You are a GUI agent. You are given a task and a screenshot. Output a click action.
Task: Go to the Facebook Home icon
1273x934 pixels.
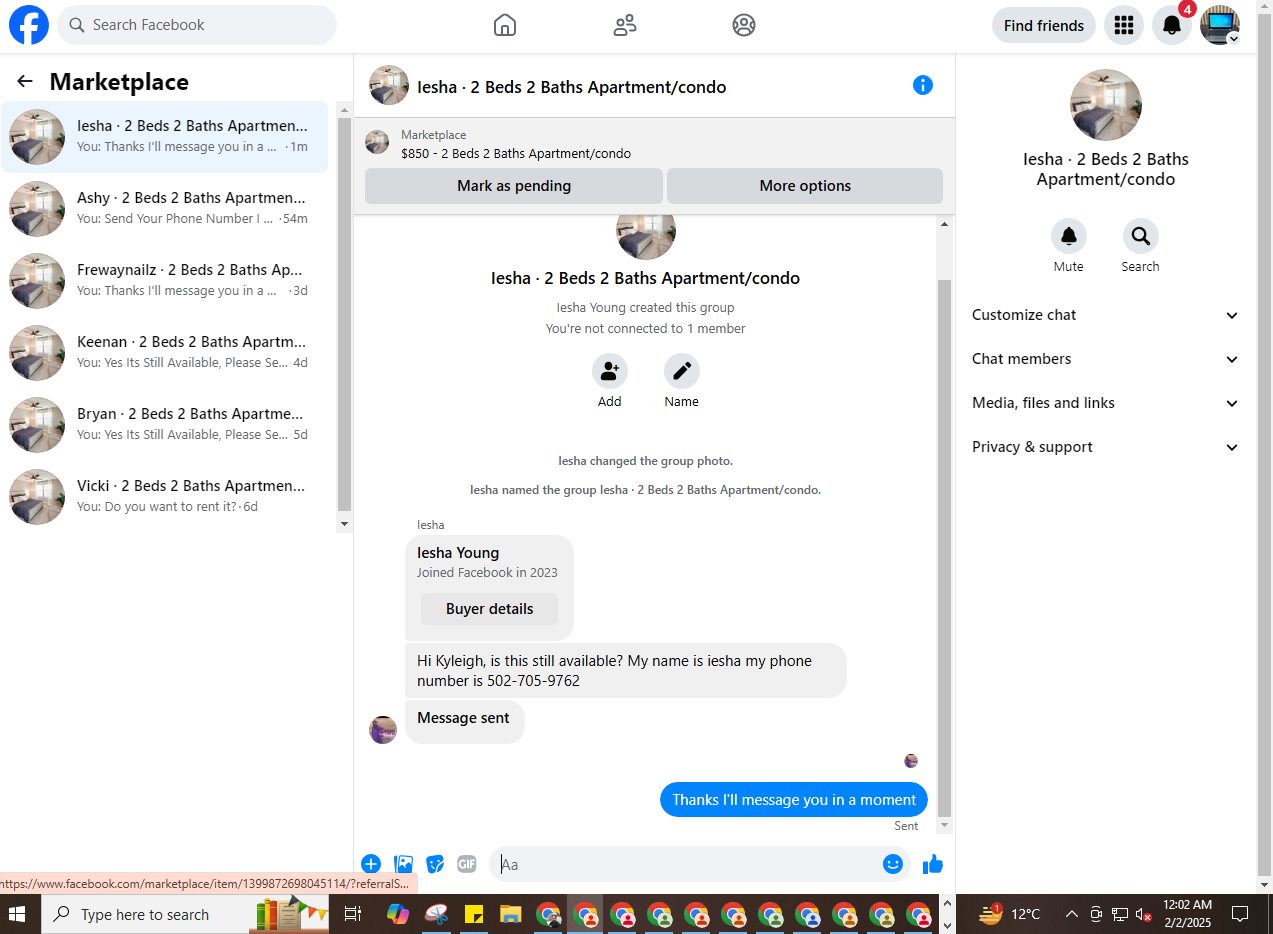point(505,25)
